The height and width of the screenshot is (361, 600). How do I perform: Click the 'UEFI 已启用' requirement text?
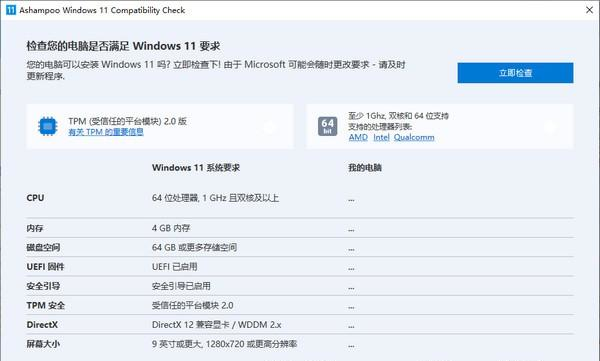(174, 266)
